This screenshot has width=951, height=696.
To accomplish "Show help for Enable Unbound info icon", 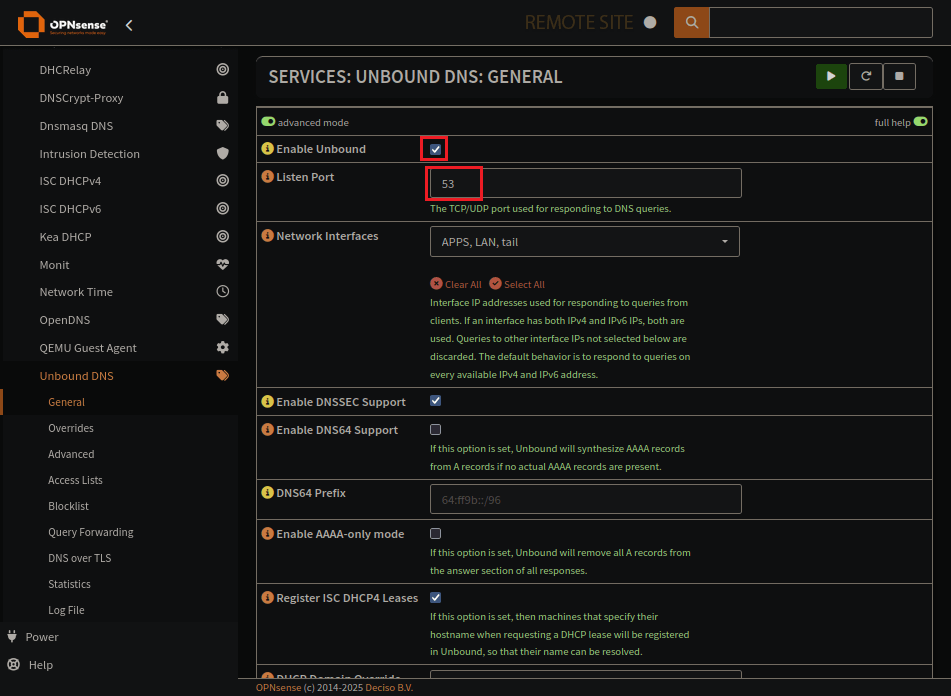I will point(267,148).
